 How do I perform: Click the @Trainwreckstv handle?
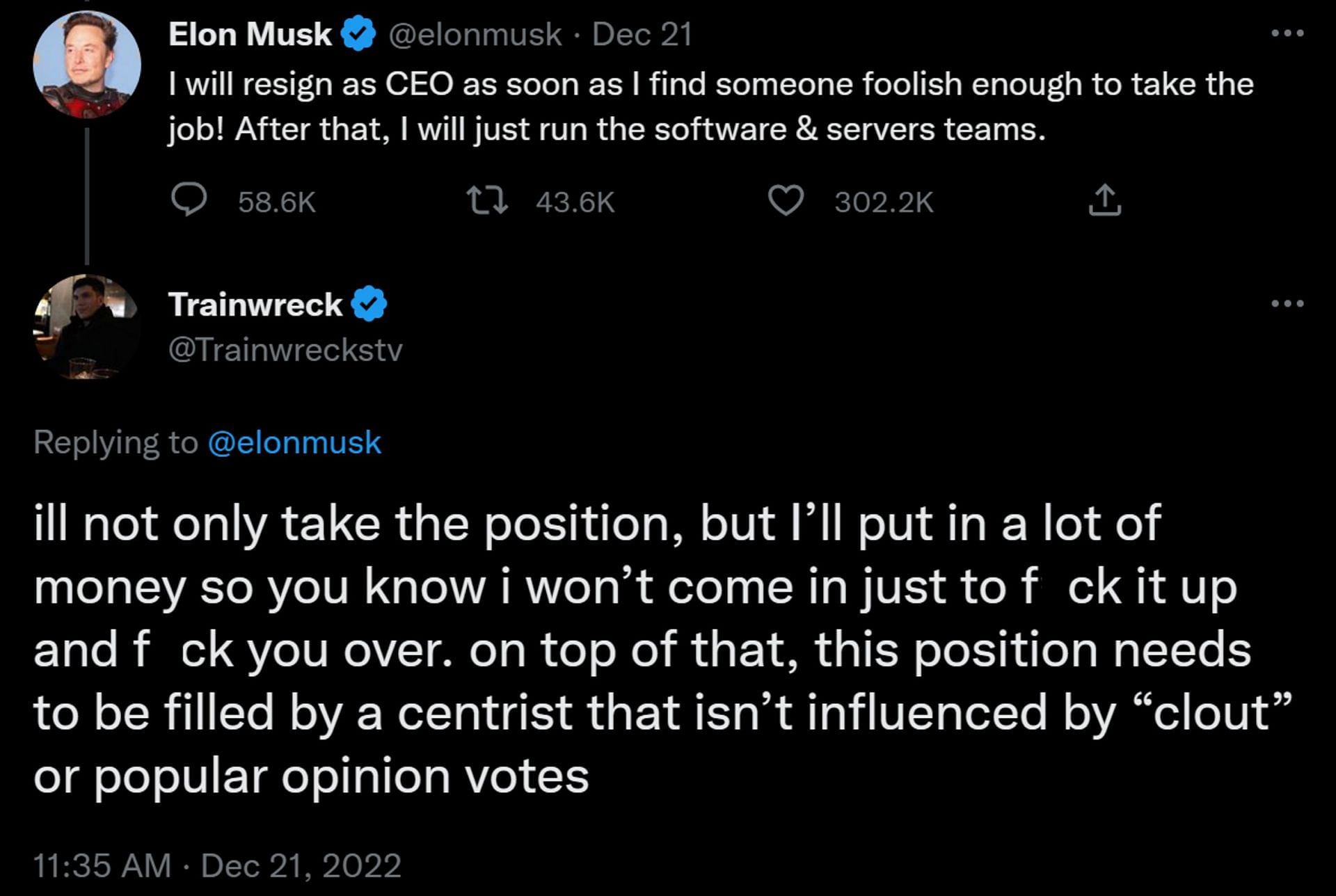(285, 350)
